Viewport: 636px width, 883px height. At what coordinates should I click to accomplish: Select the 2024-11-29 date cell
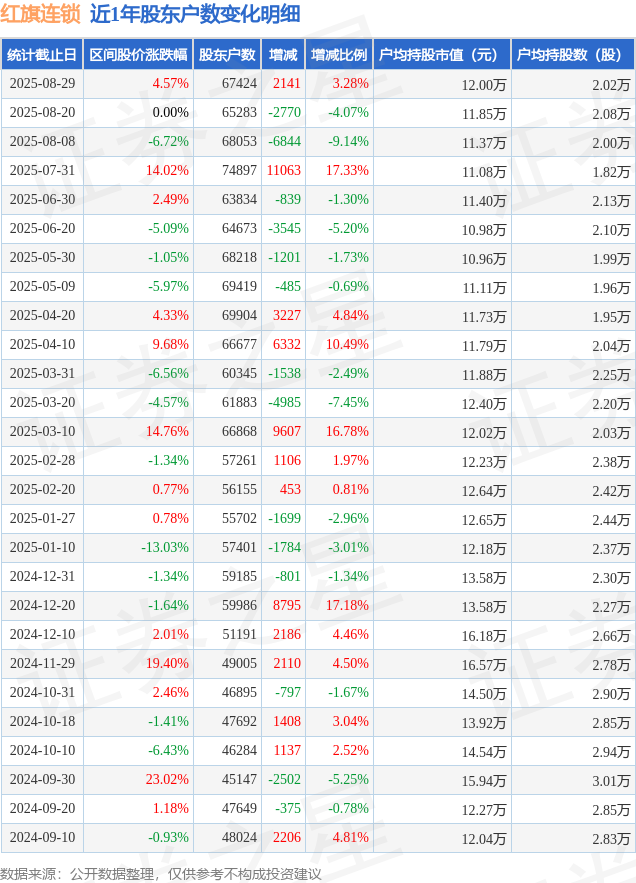42,663
